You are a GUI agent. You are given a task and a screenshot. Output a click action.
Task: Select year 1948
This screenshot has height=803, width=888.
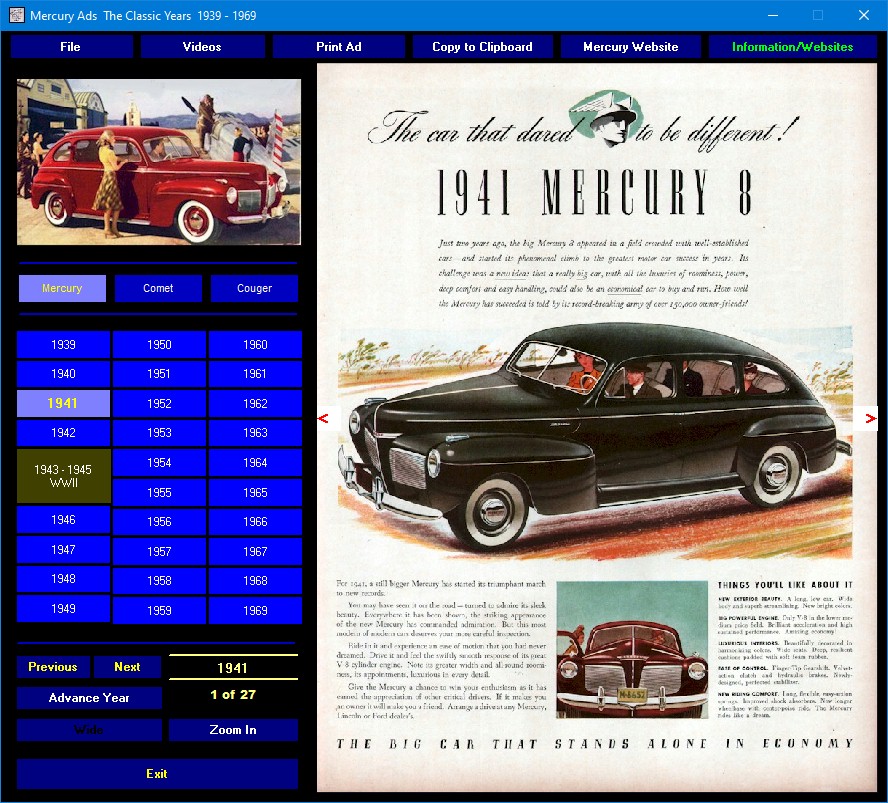point(63,579)
